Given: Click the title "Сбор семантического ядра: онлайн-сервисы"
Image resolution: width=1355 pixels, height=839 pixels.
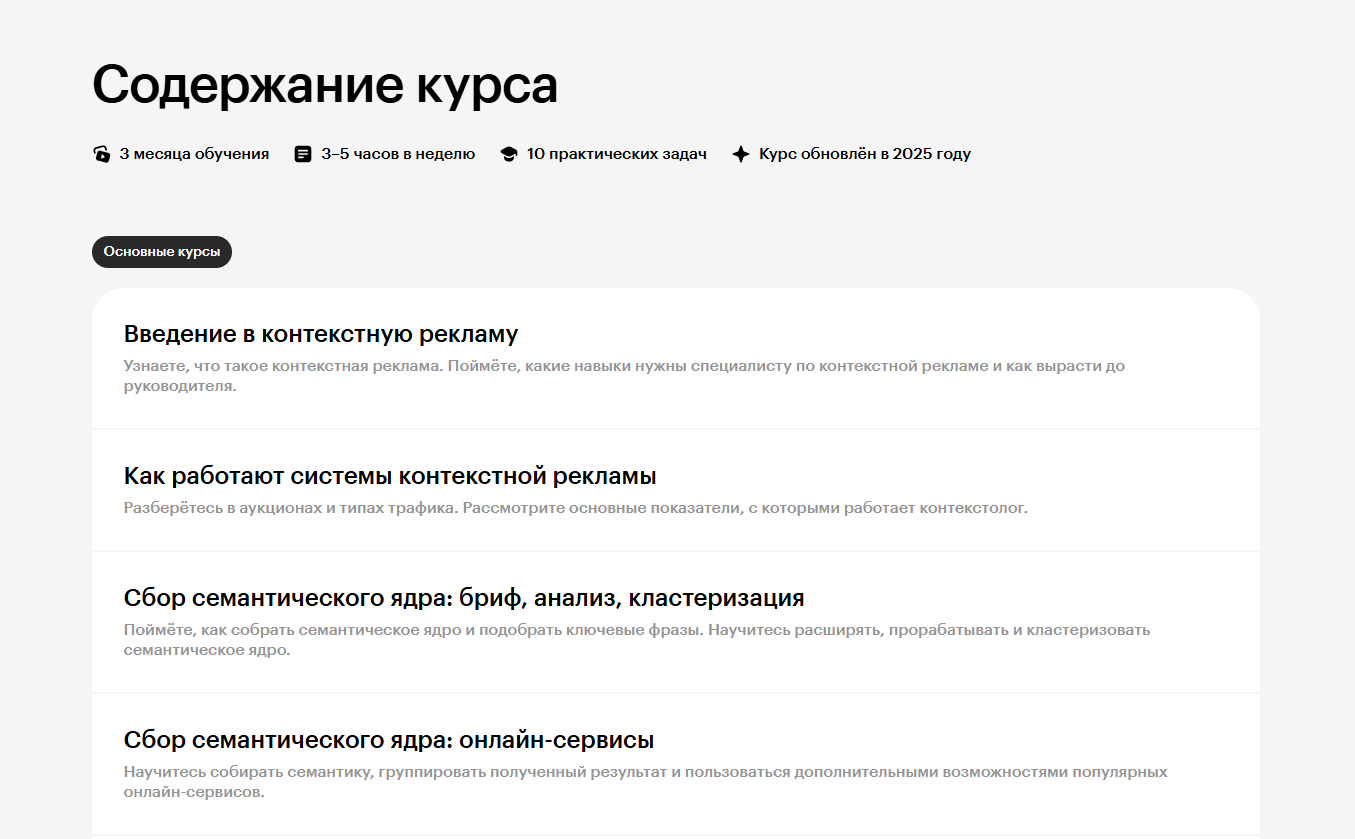Looking at the screenshot, I should pos(388,738).
